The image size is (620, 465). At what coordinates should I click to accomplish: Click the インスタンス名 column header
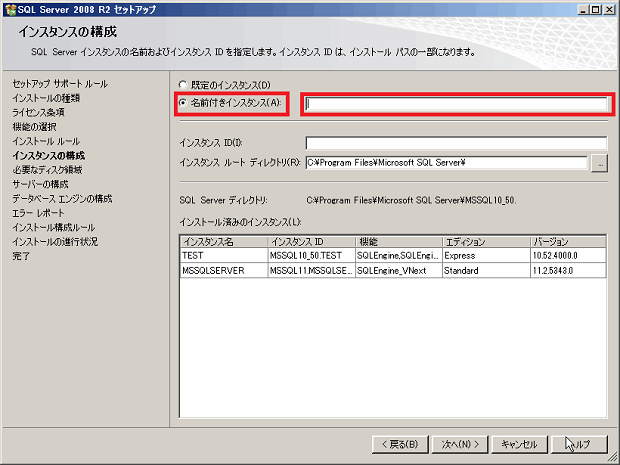click(224, 242)
